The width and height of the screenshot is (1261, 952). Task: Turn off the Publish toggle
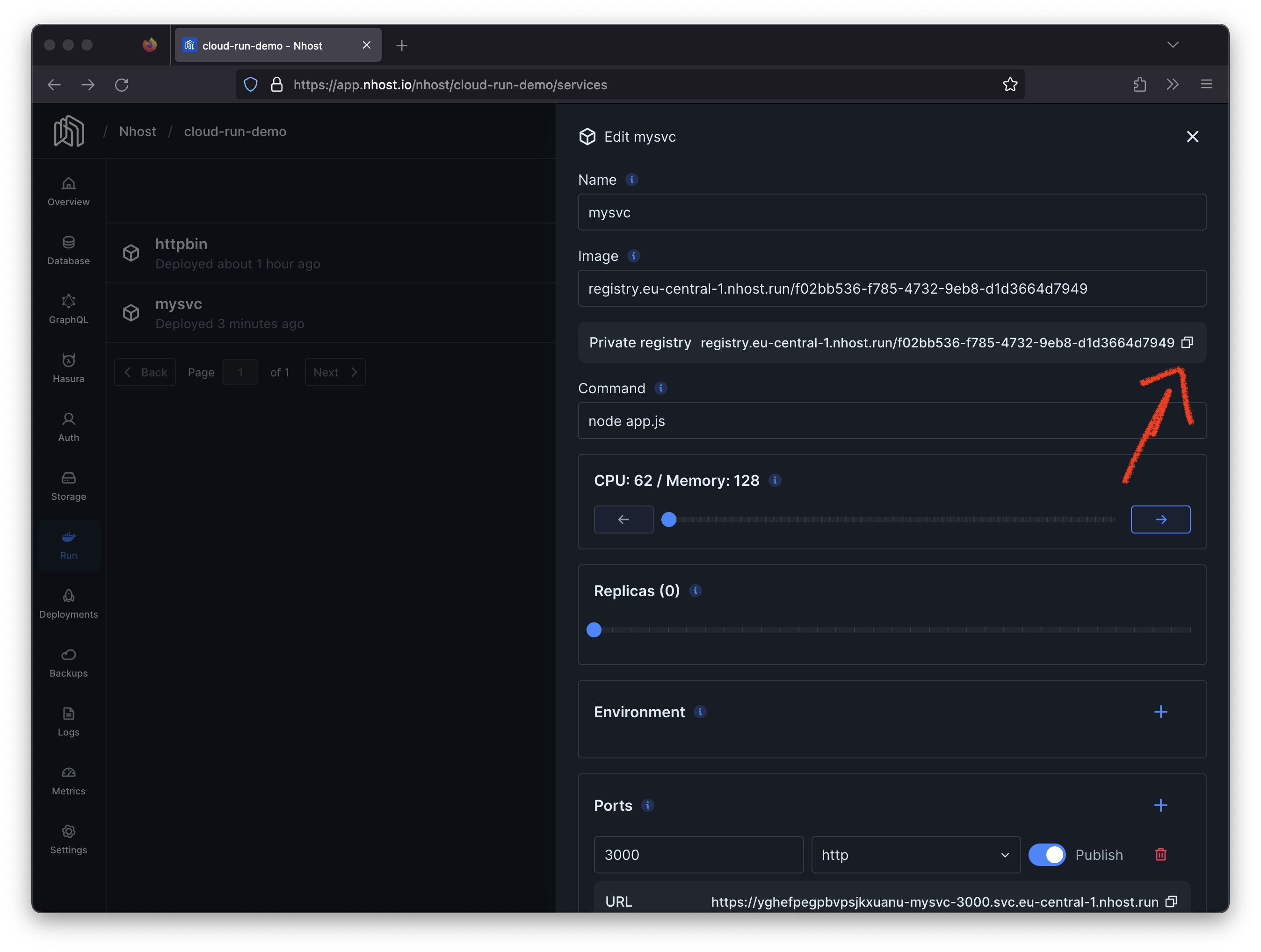tap(1047, 855)
